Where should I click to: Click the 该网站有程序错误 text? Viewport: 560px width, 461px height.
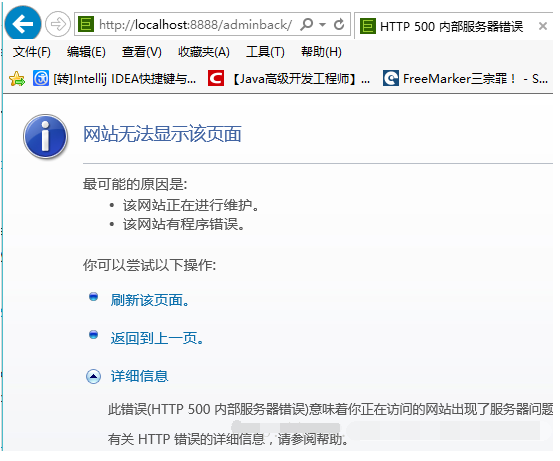184,224
